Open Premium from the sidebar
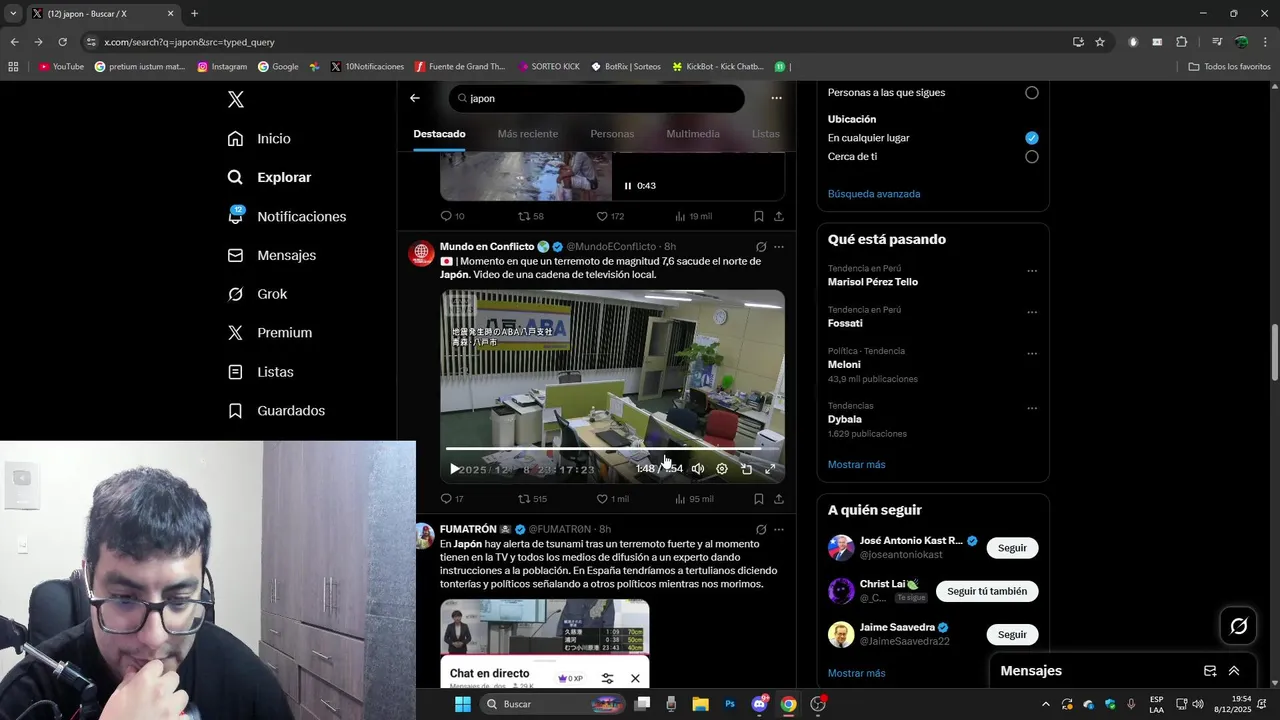Viewport: 1280px width, 720px height. pos(270,333)
